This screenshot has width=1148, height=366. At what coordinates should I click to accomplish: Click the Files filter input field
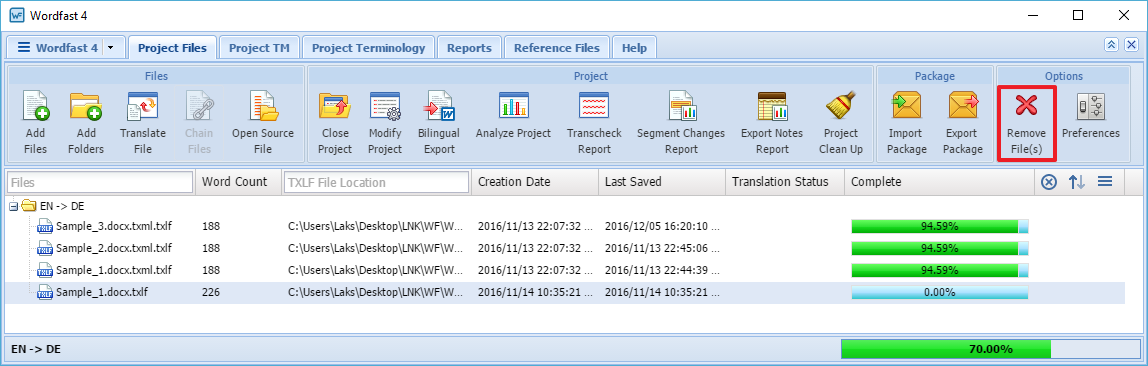(x=100, y=182)
